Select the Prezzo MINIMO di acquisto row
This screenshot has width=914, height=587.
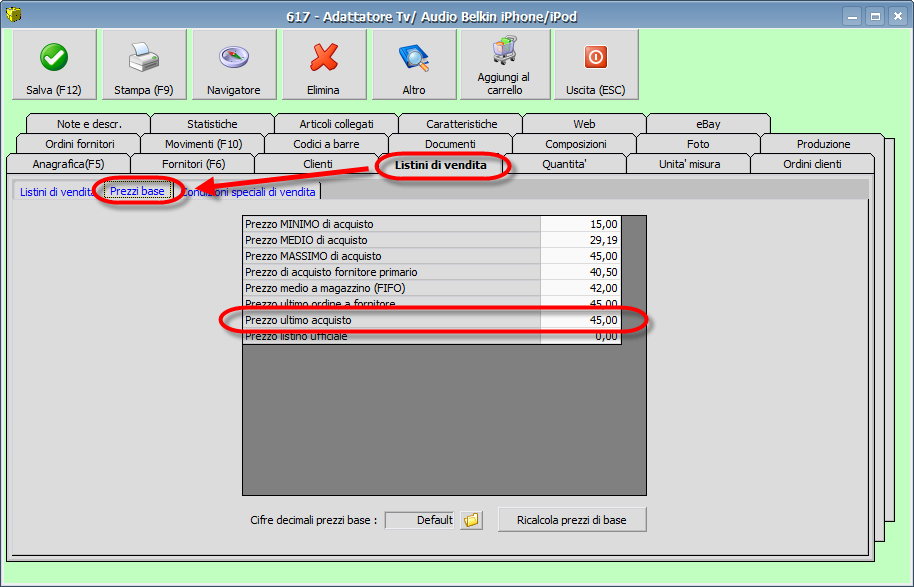pos(432,224)
